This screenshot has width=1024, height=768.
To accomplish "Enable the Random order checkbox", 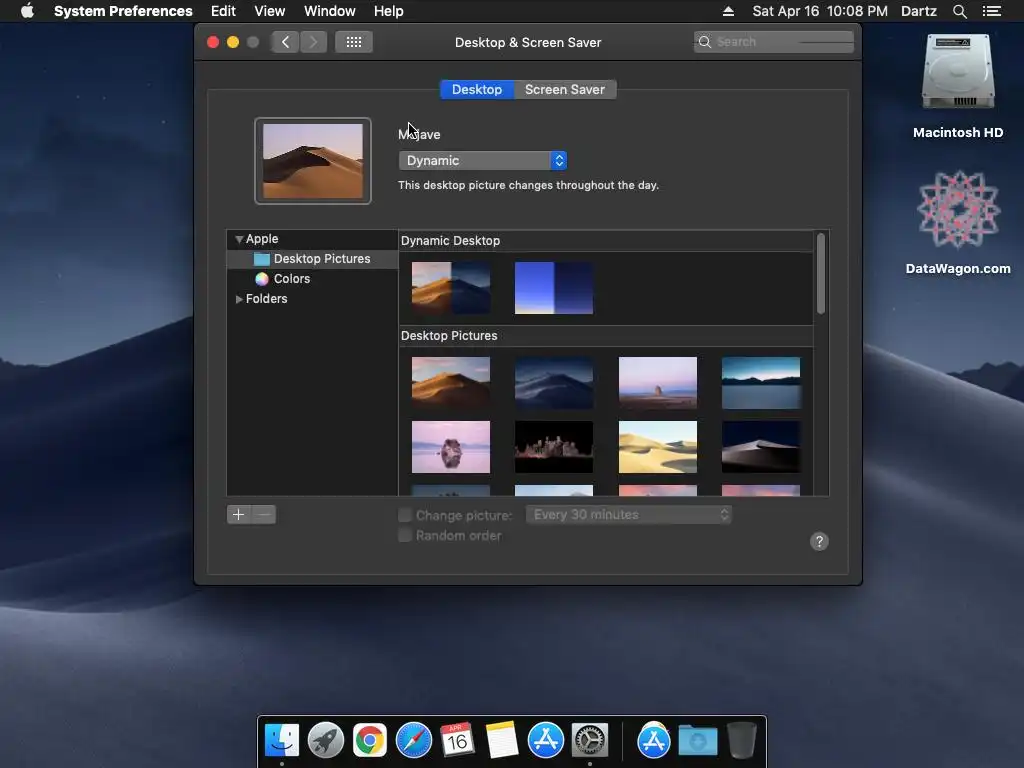I will coord(405,536).
